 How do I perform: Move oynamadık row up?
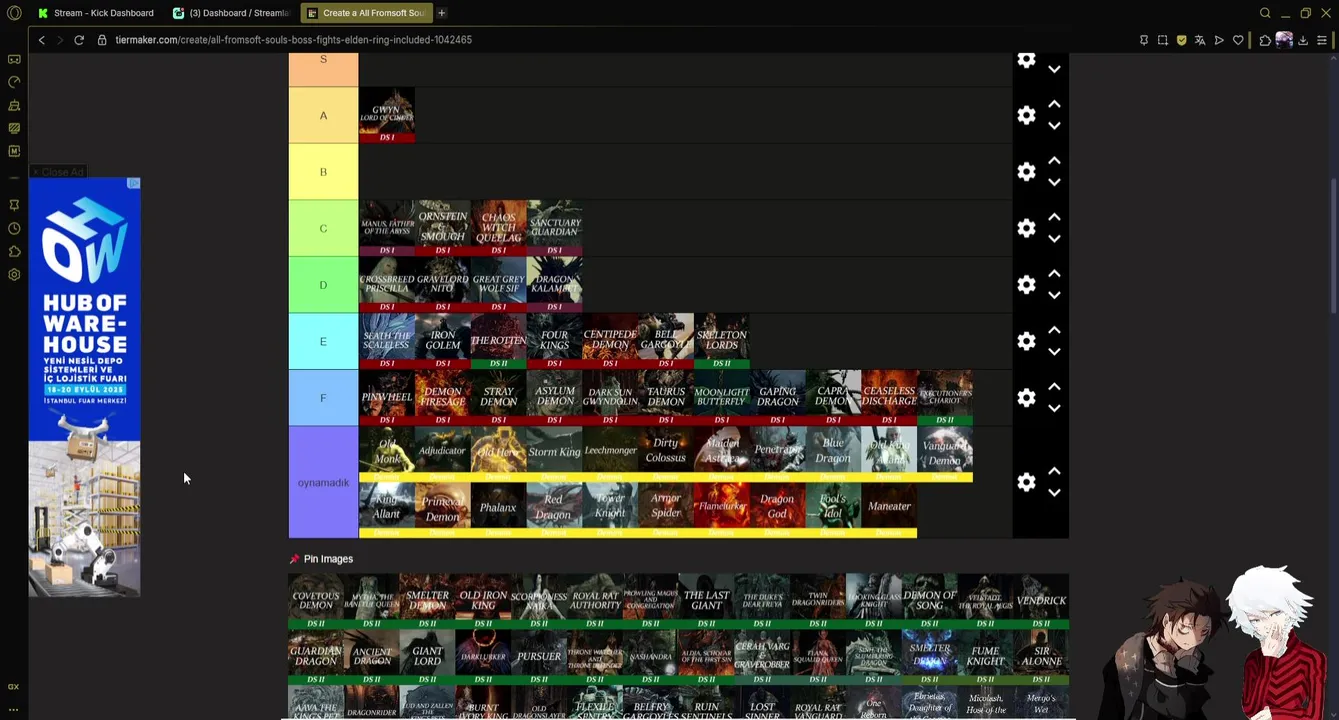coord(1054,471)
